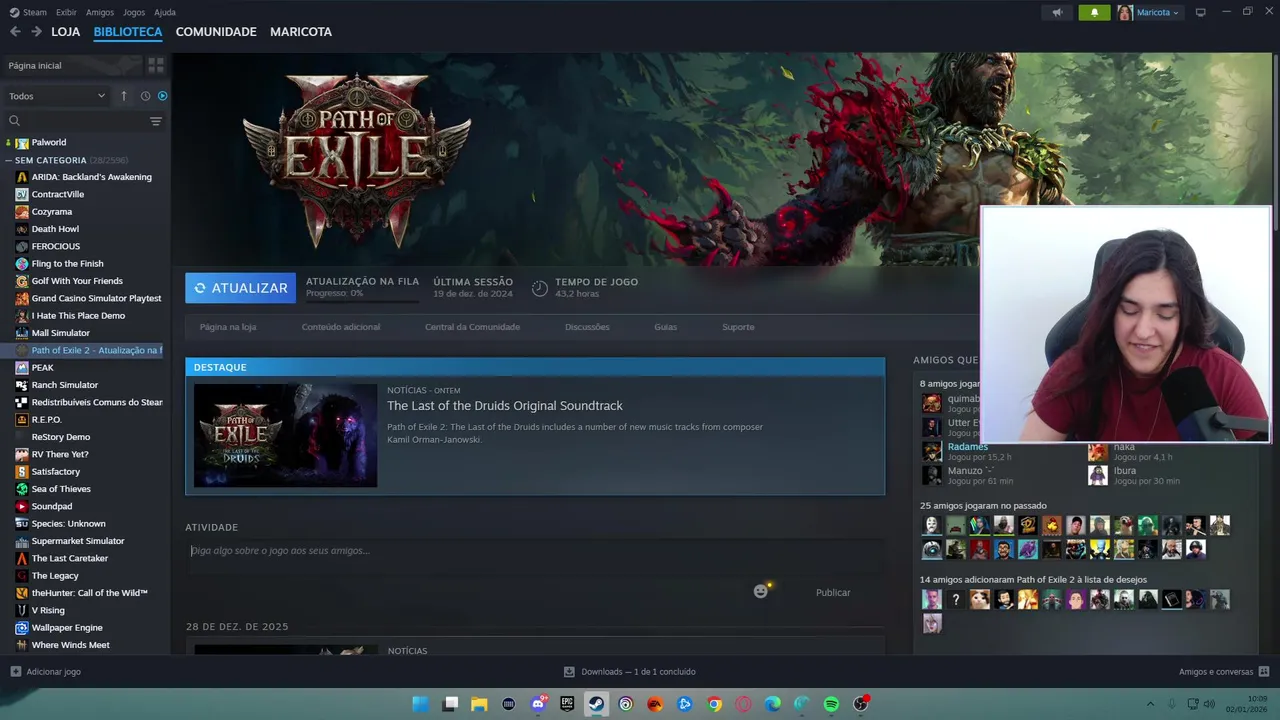1280x720 pixels.
Task: Open Google Chrome from taskbar
Action: [714, 704]
